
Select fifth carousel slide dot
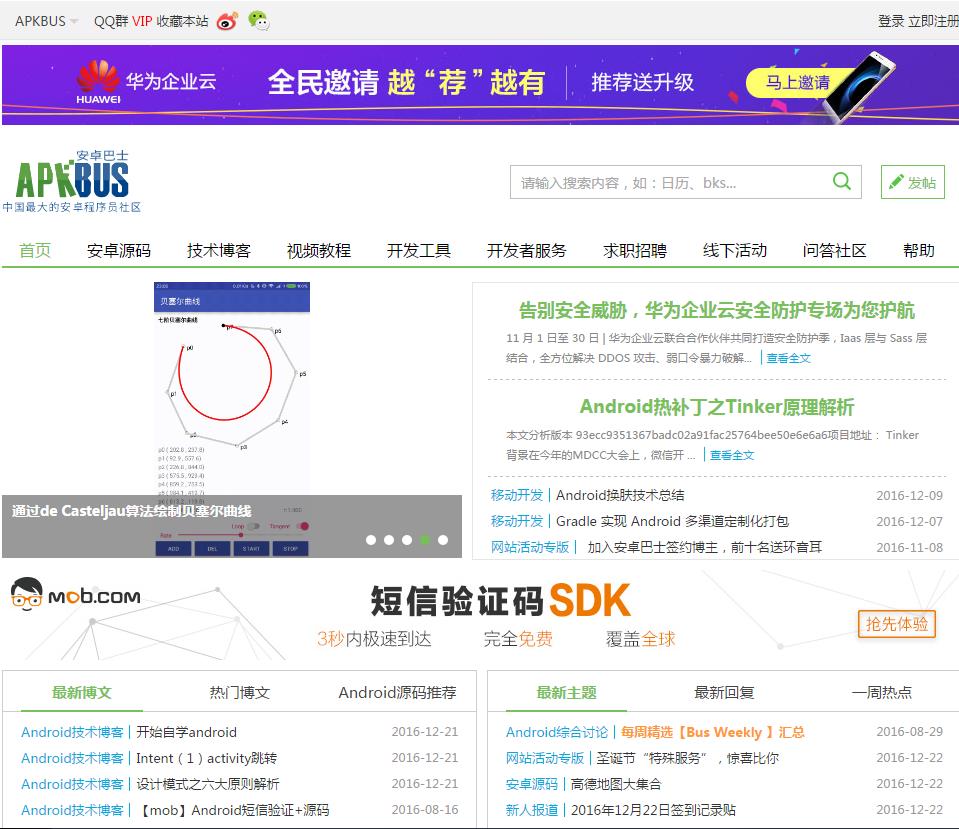click(443, 540)
